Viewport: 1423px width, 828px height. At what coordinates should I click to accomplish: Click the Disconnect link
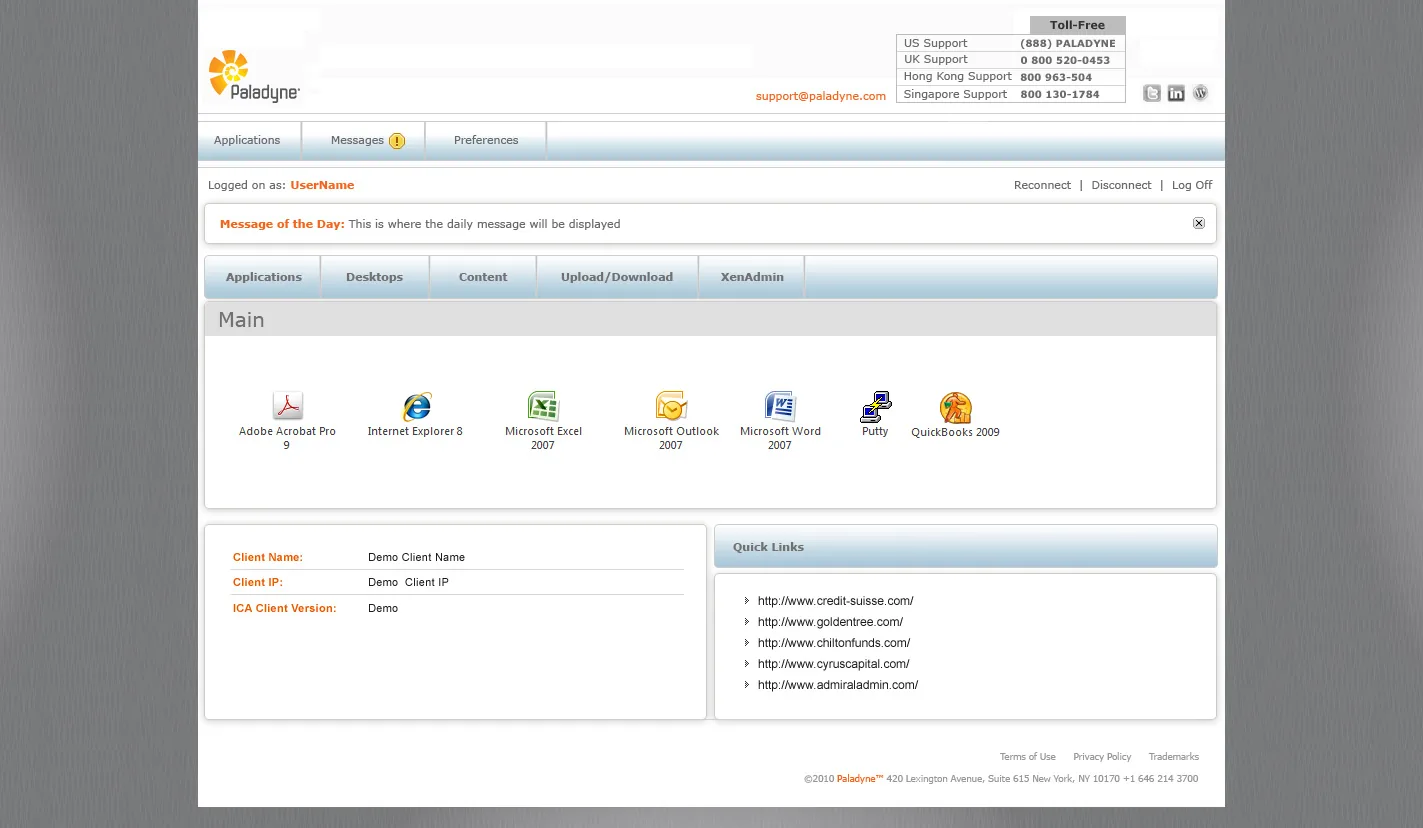tap(1121, 185)
